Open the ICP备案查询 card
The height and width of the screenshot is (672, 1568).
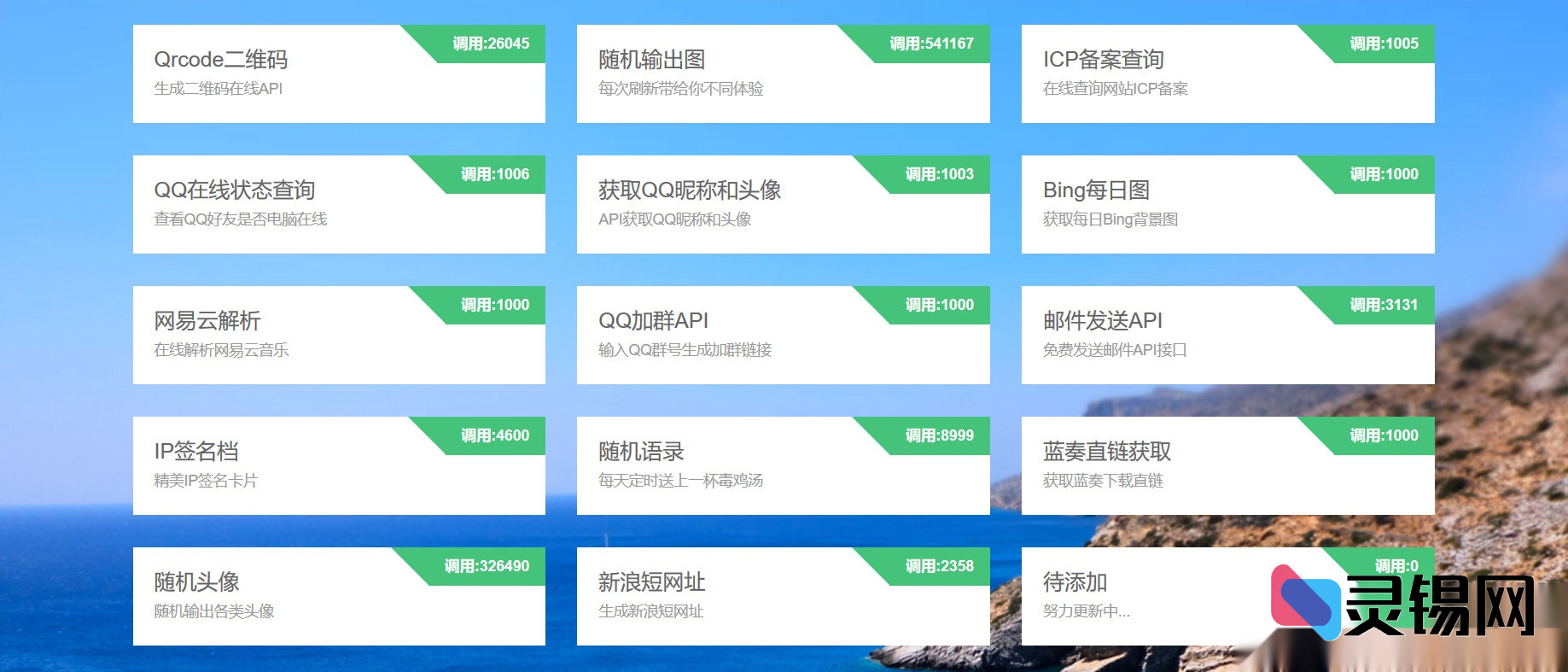tap(1228, 73)
